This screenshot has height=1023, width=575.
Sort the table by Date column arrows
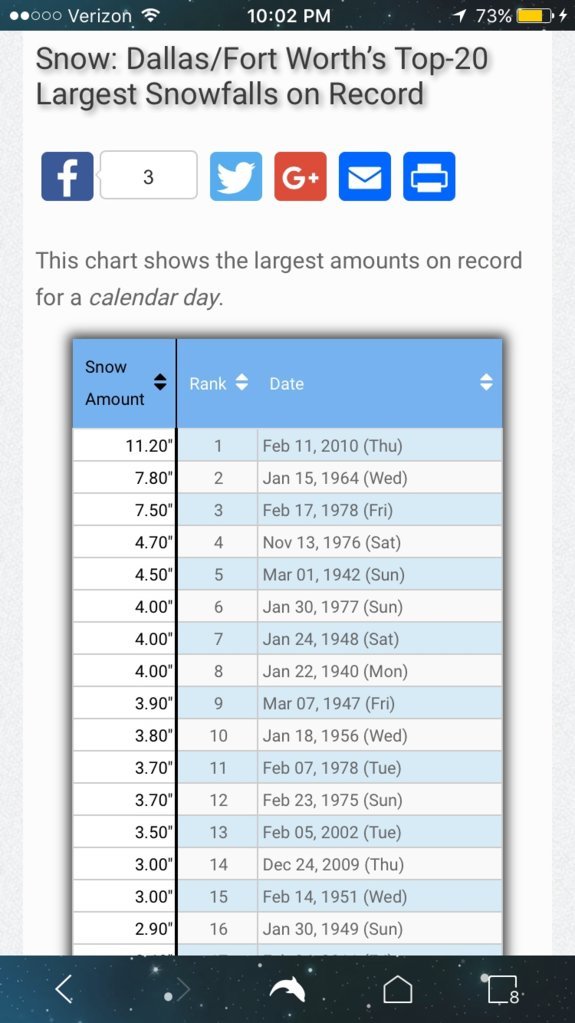click(x=486, y=382)
